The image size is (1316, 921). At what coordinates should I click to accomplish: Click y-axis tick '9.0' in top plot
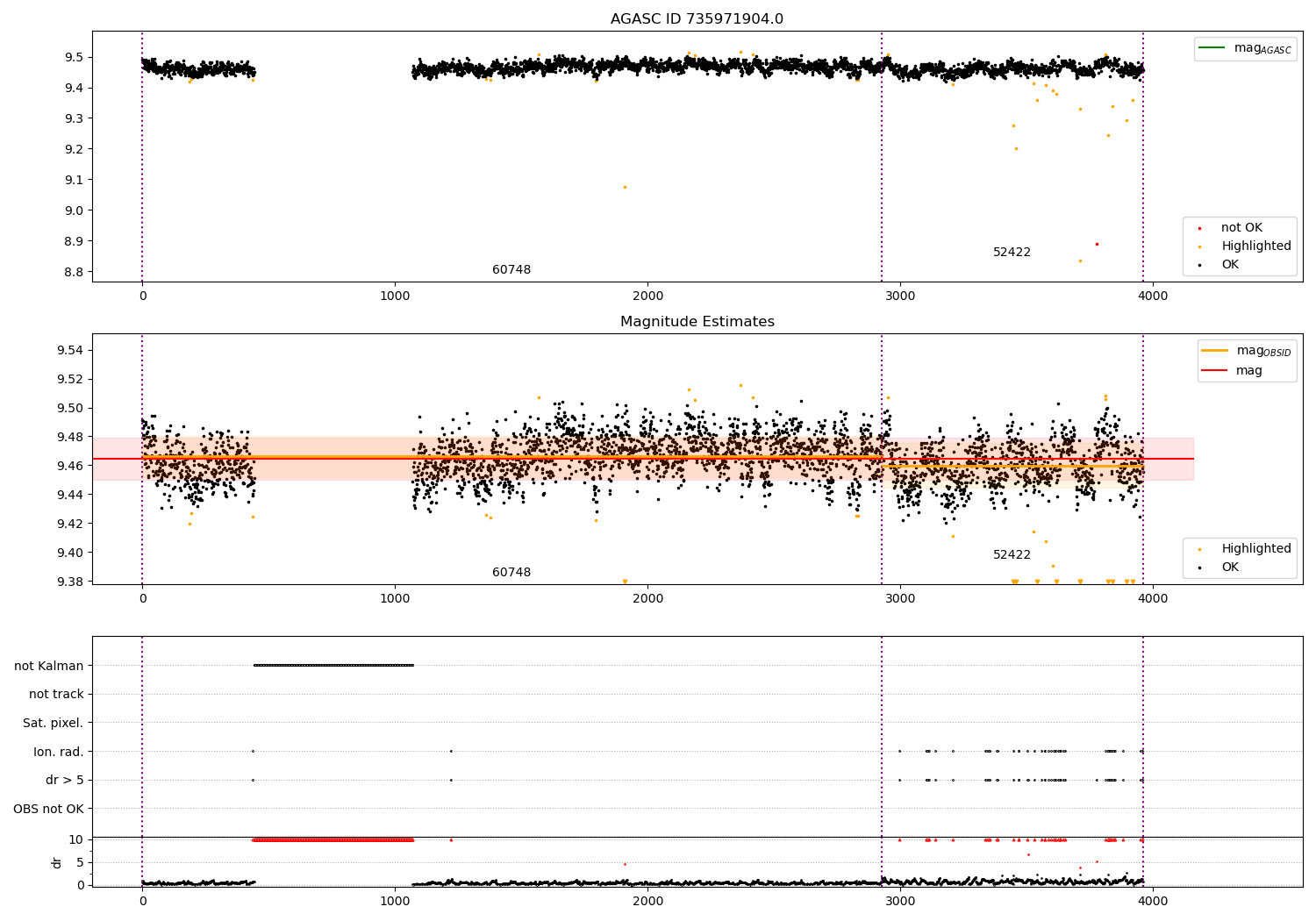[74, 211]
